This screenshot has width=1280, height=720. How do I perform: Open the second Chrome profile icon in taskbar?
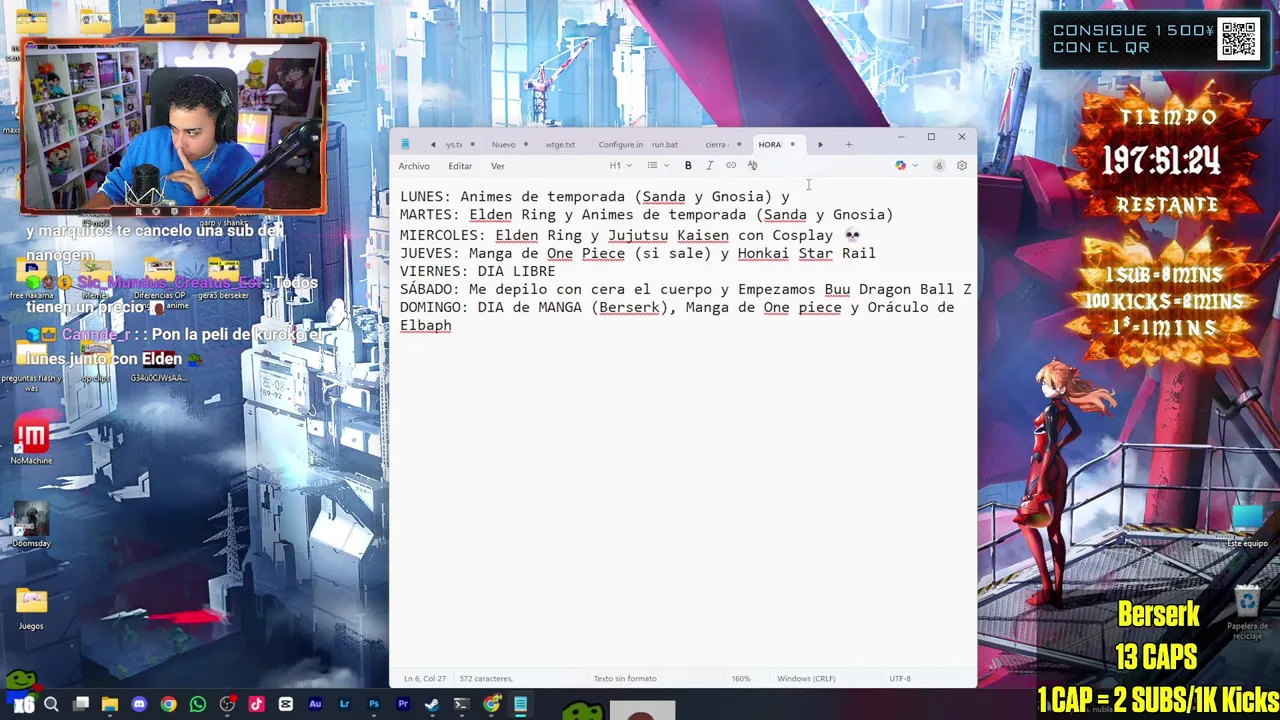(491, 705)
